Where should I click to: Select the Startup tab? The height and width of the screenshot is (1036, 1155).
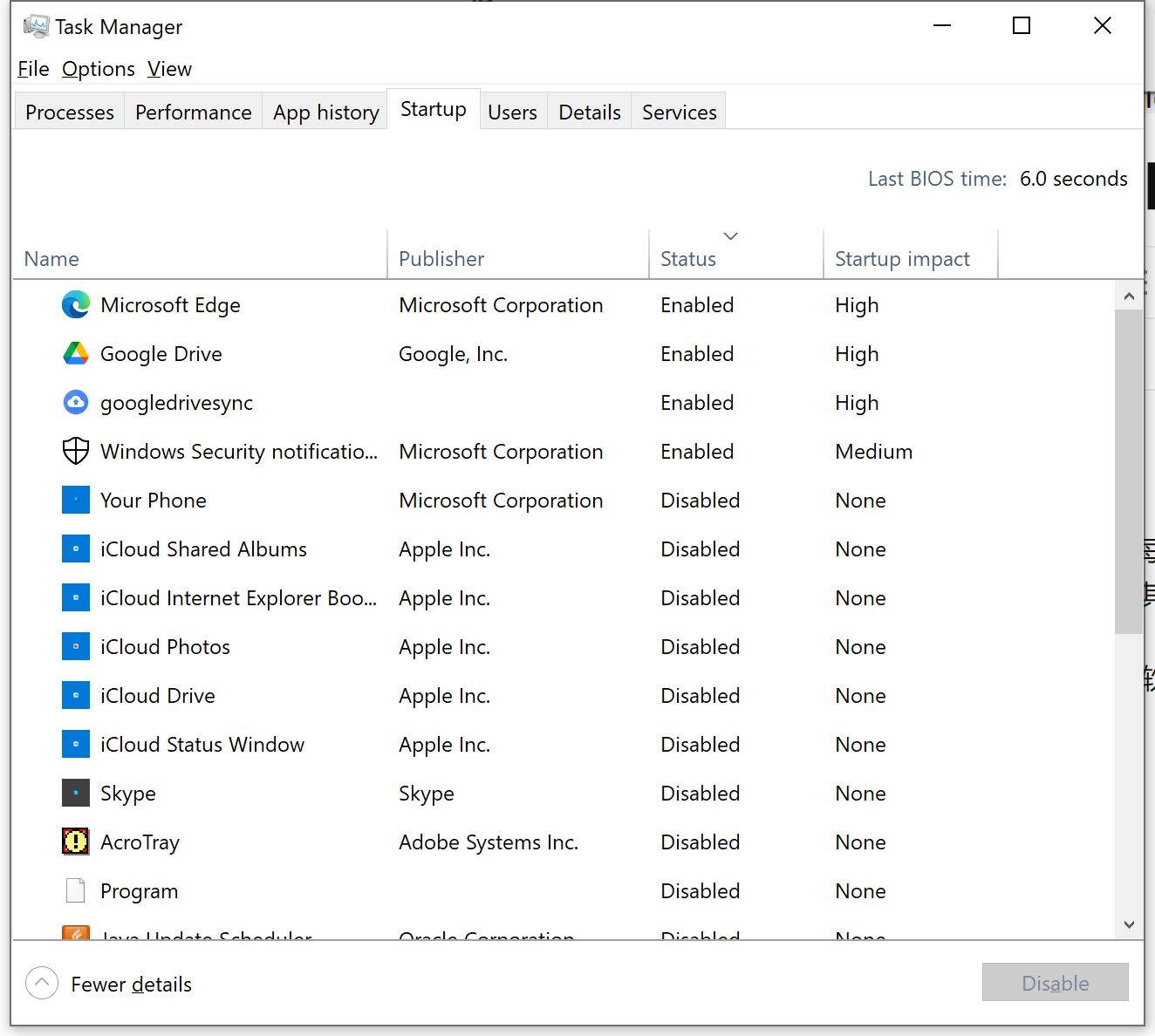[x=434, y=109]
